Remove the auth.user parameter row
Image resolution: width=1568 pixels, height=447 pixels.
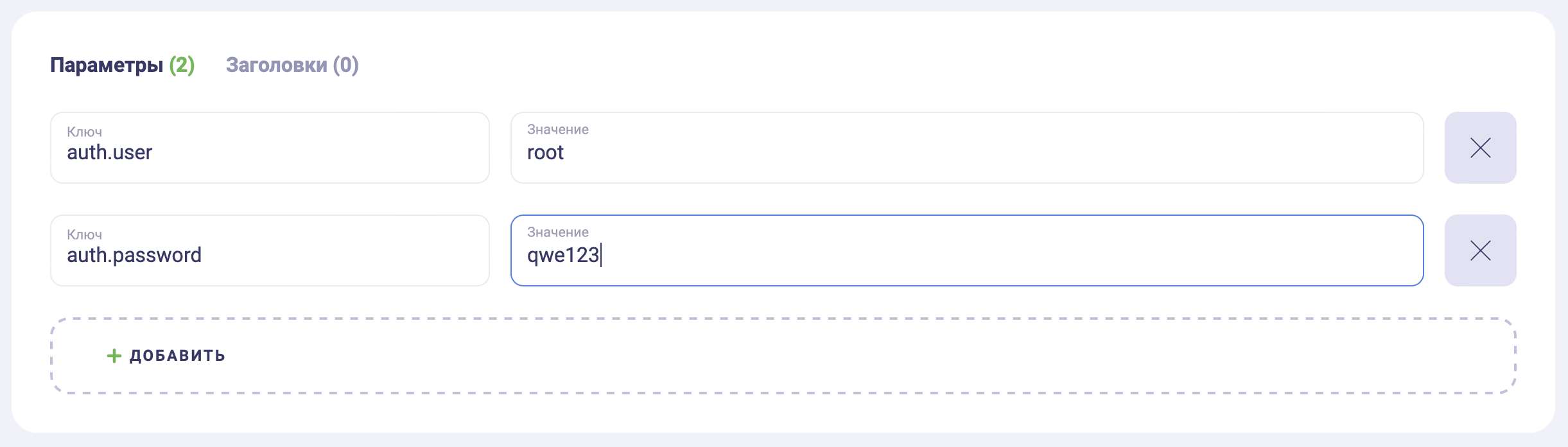(x=1480, y=148)
